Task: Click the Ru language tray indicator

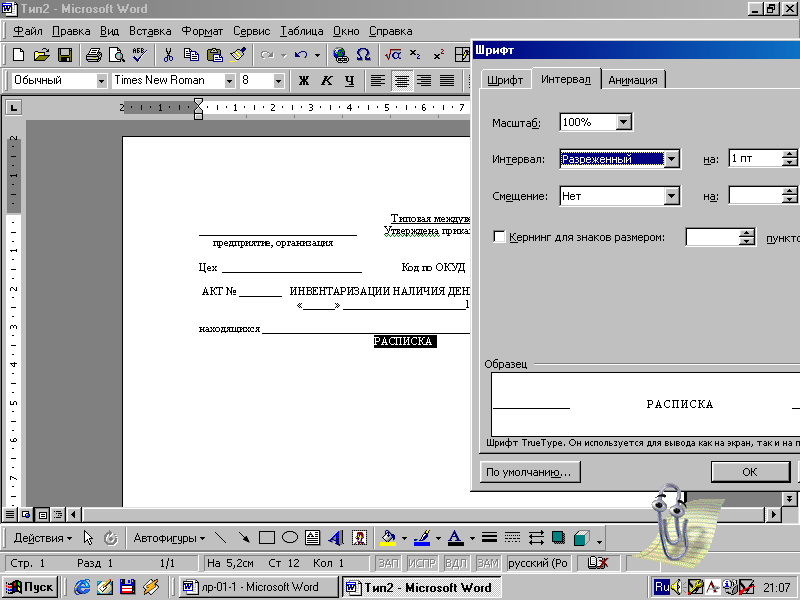Action: [662, 587]
